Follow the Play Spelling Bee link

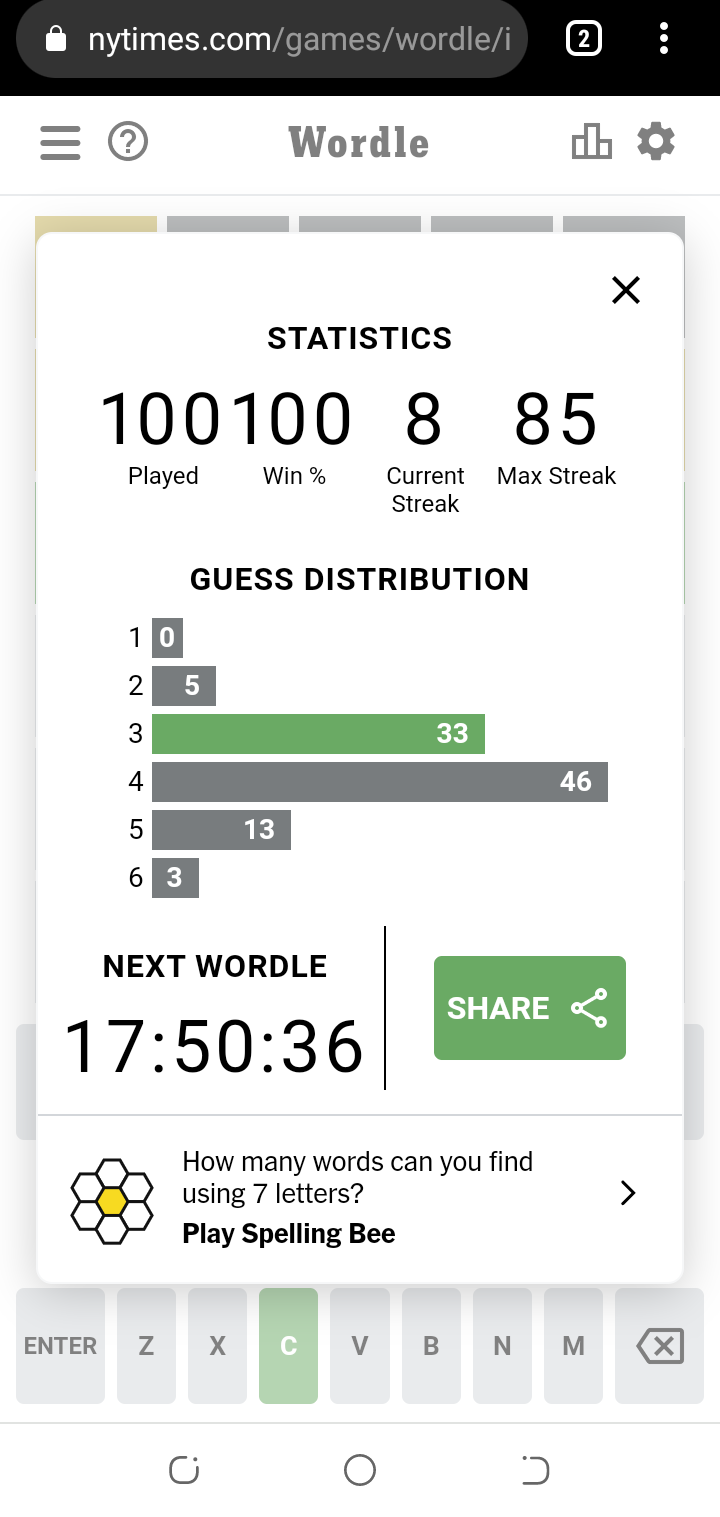pos(289,1233)
